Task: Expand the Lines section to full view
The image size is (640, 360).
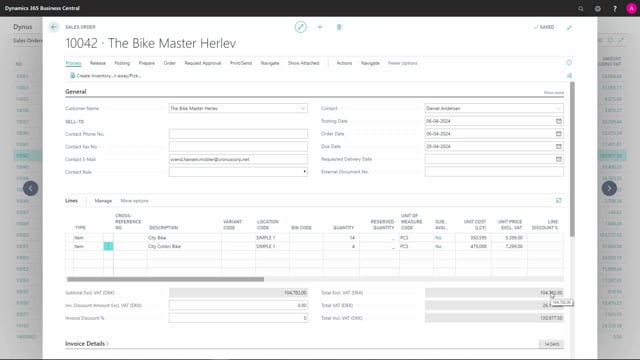Action: click(x=558, y=200)
